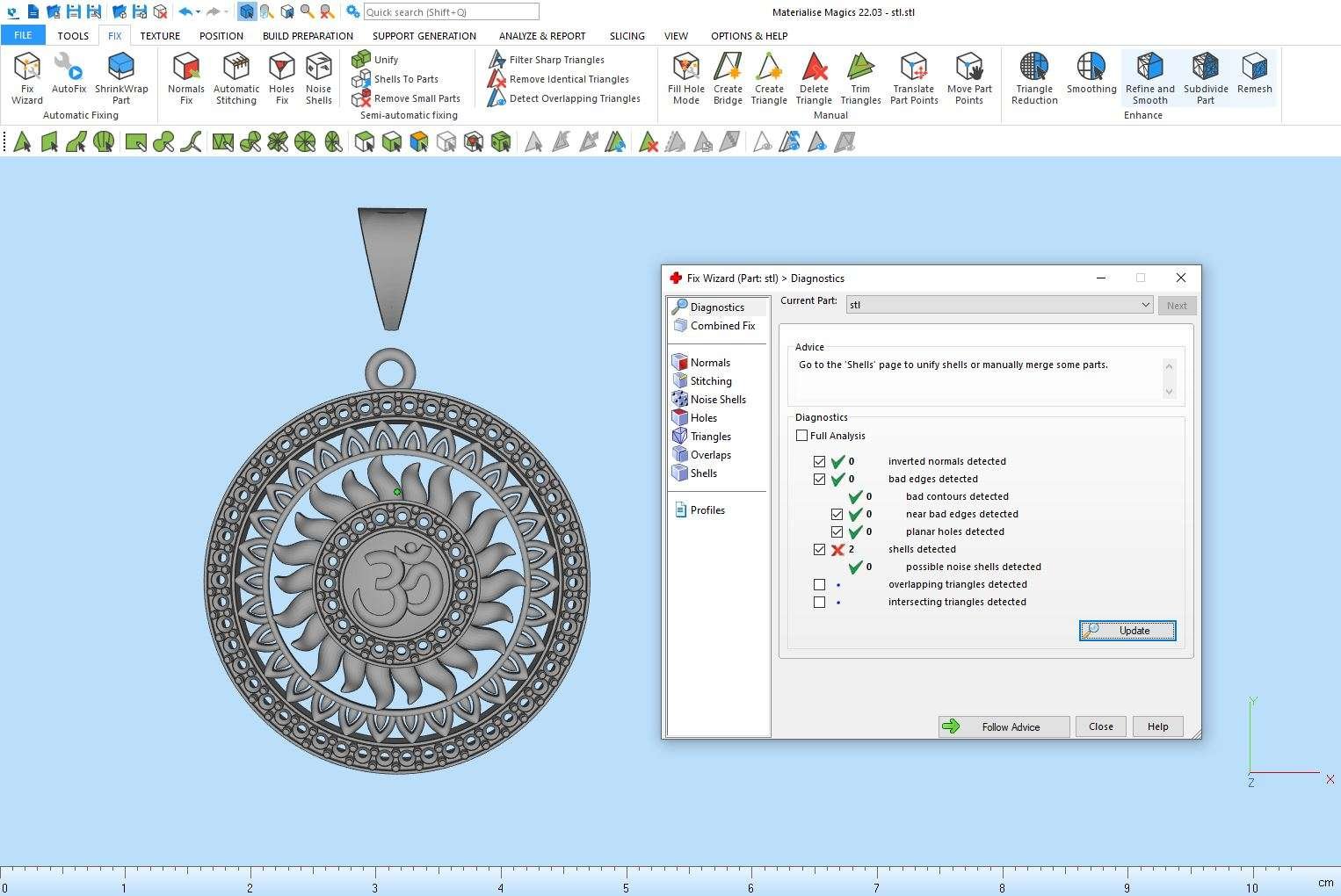Open the Fix Wizard tool
Viewport: 1341px width, 896px height.
(x=27, y=77)
